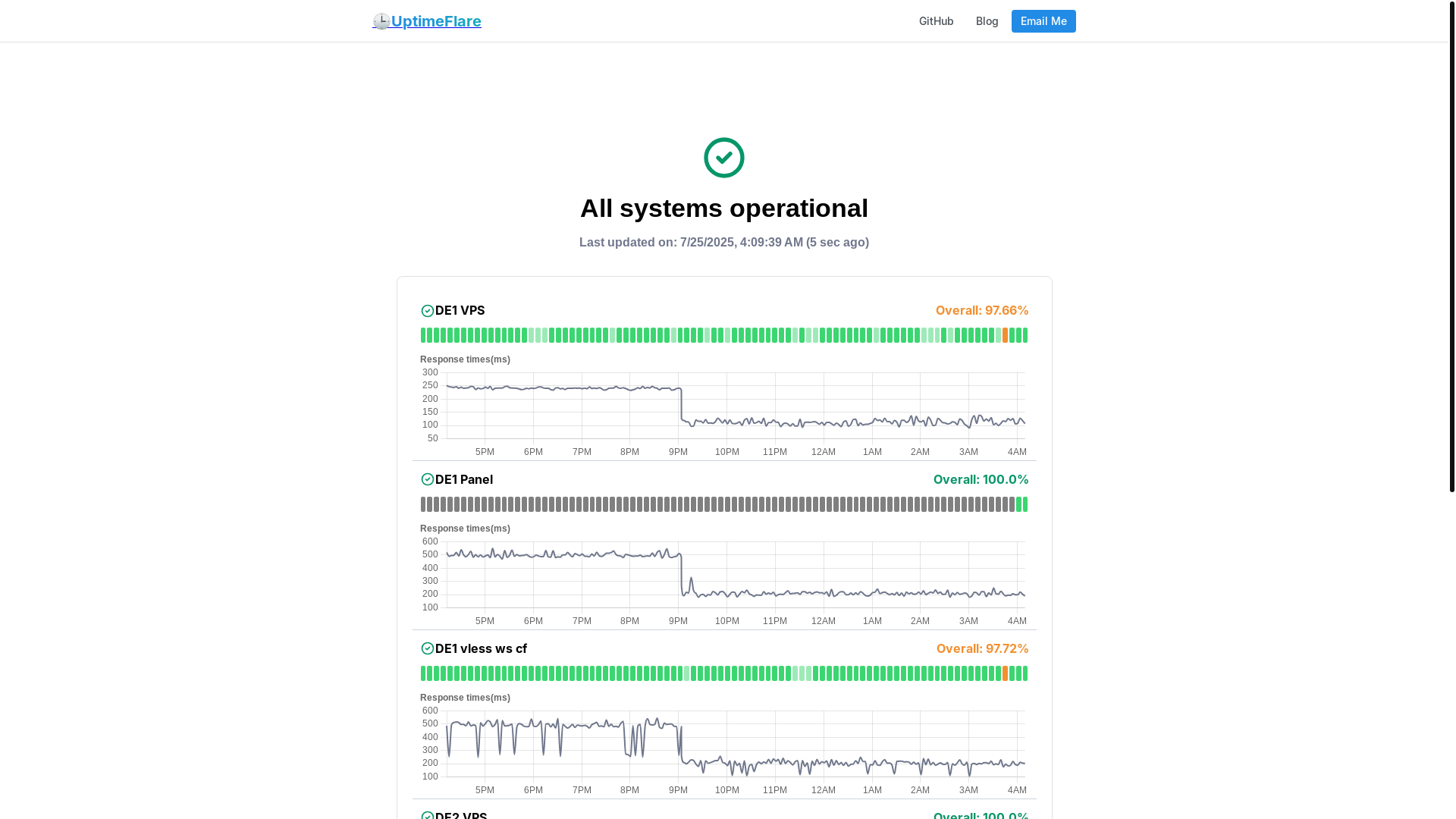Click the first gray bar in DE1 Panel strip
The height and width of the screenshot is (819, 1456).
click(x=423, y=504)
